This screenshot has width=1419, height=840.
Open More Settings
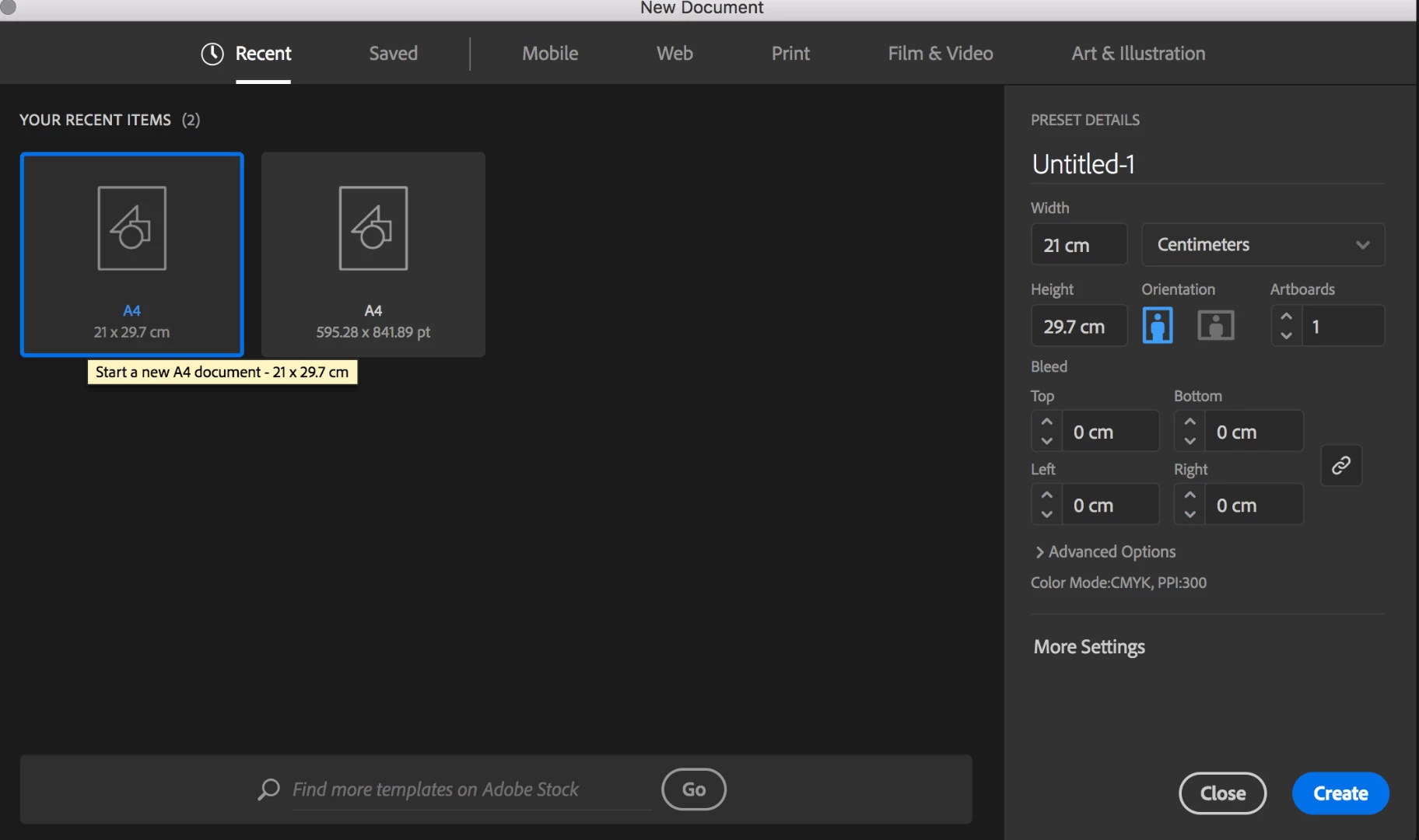[x=1089, y=647]
